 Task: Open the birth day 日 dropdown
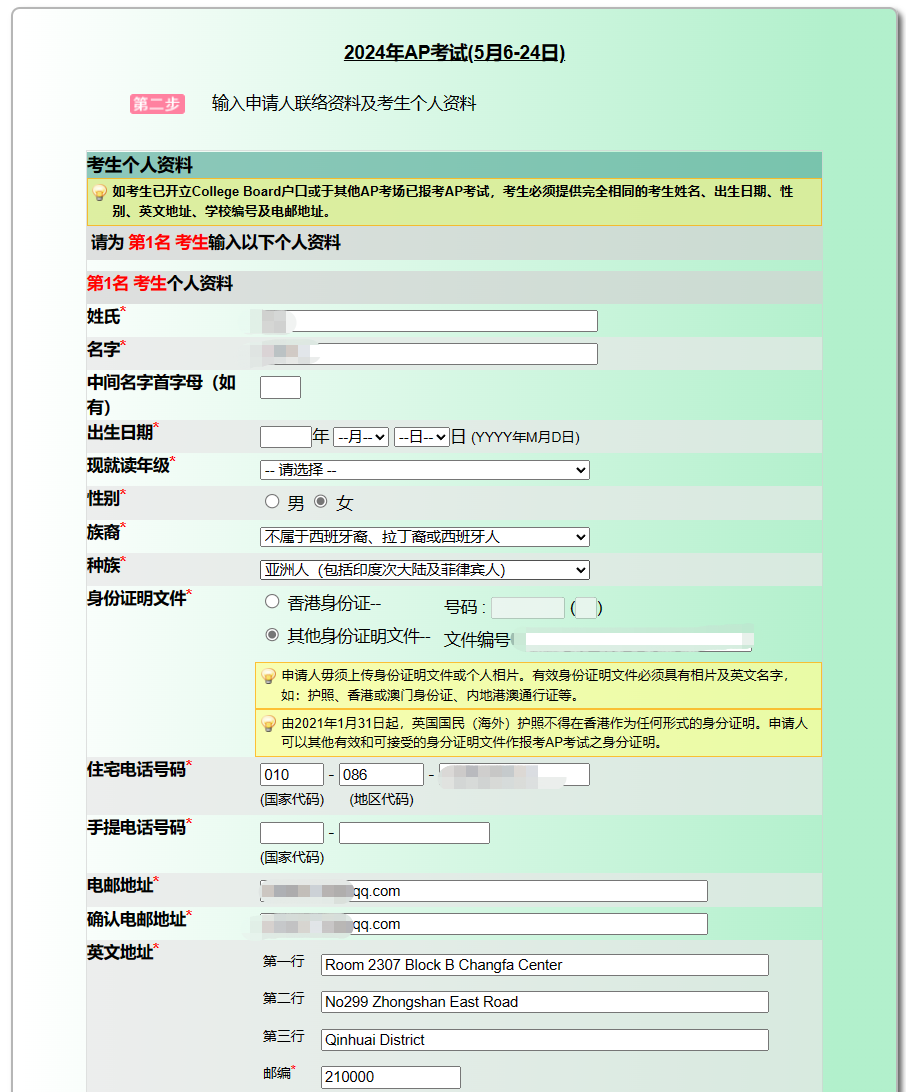pos(421,437)
